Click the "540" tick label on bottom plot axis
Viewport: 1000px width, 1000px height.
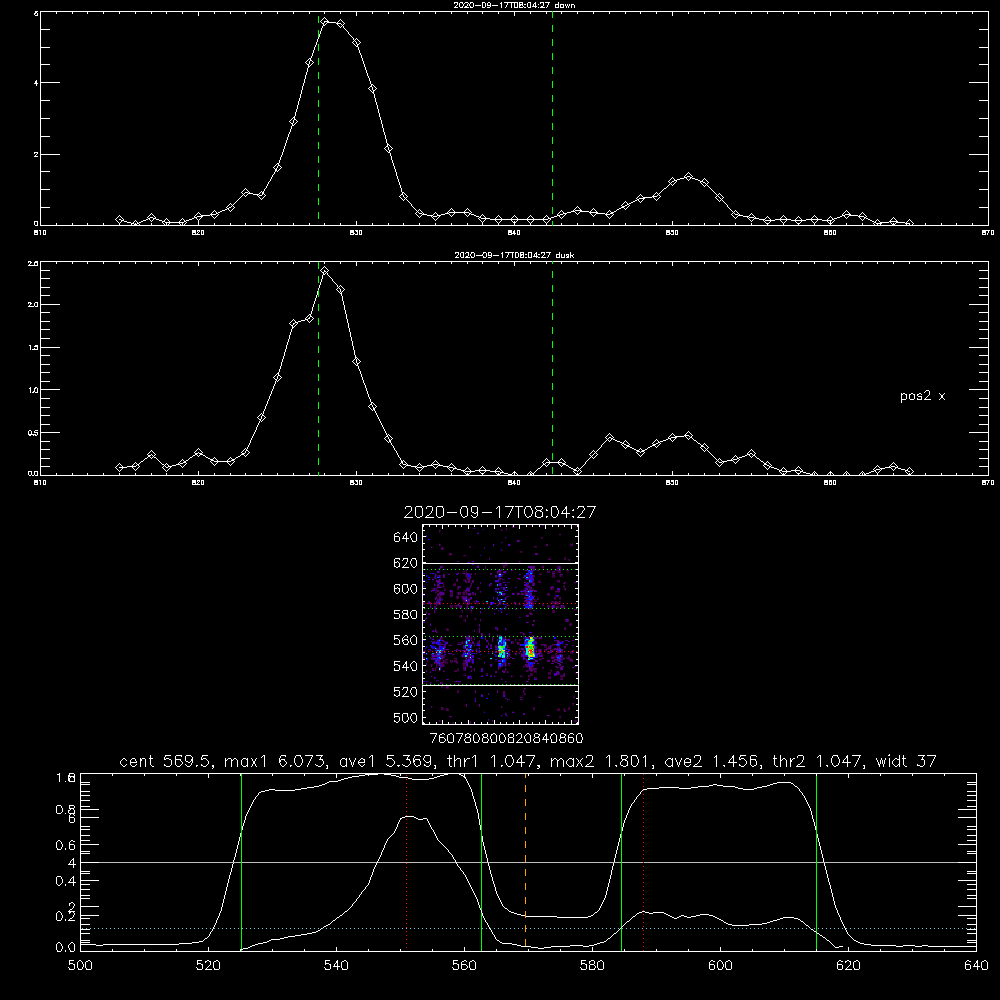click(336, 966)
